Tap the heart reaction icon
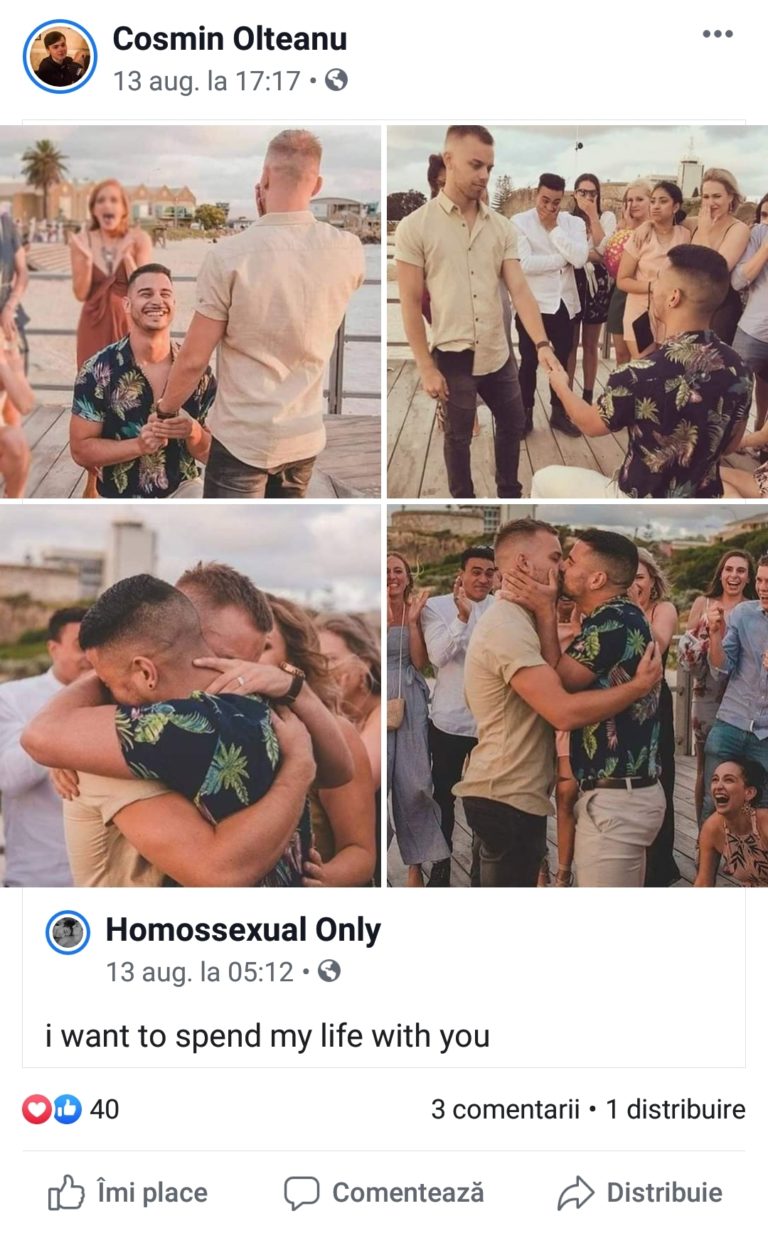This screenshot has width=768, height=1233. 36,1109
